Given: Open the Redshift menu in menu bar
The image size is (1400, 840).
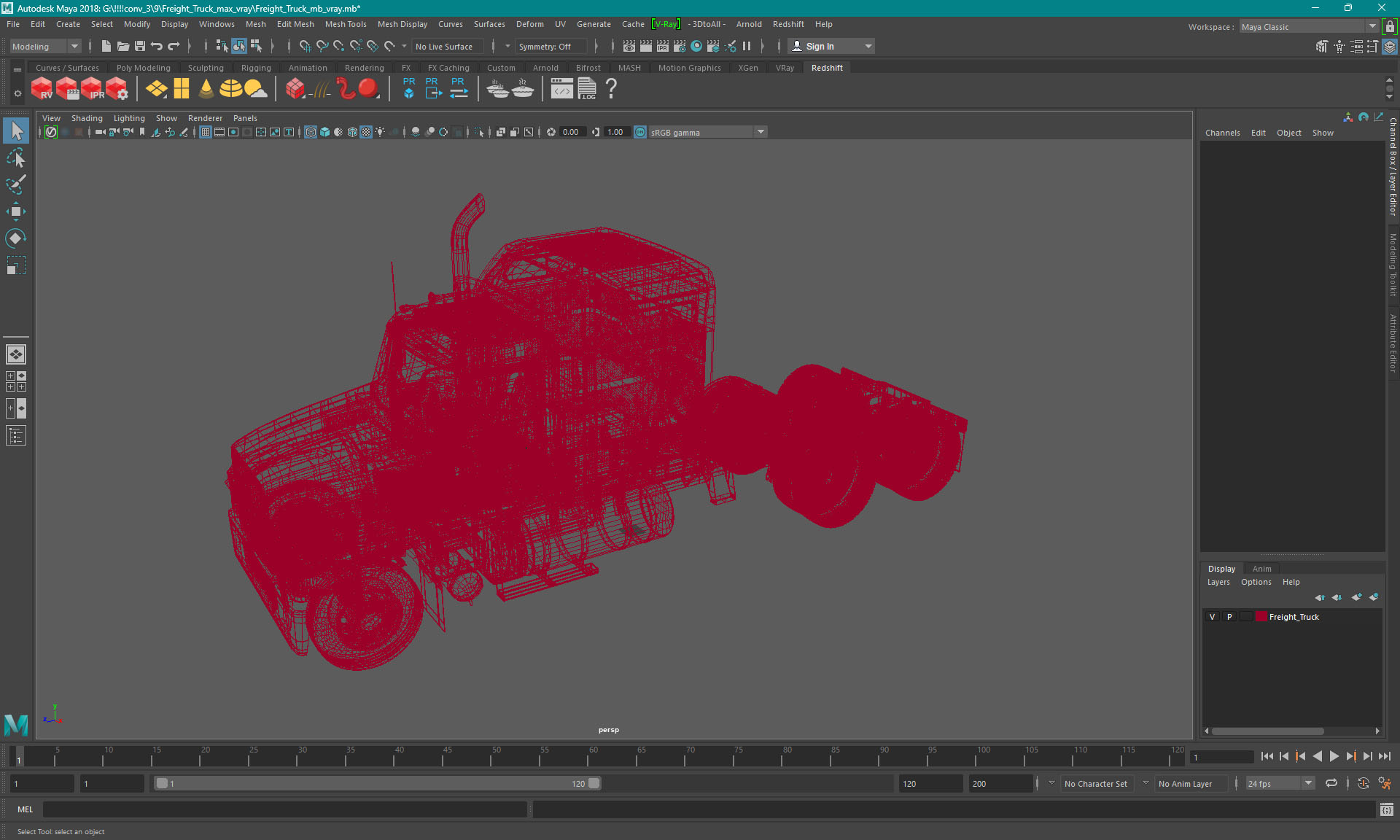Looking at the screenshot, I should (x=788, y=24).
